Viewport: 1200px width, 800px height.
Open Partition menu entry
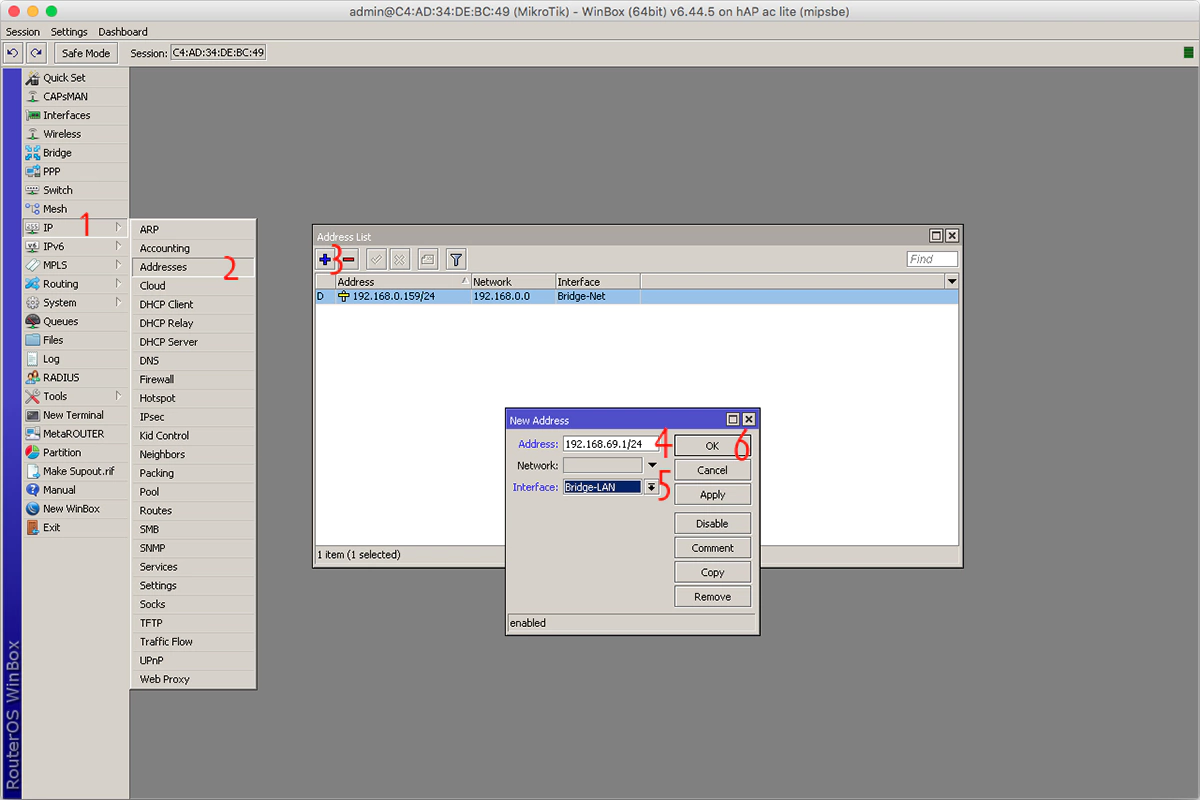[x=76, y=452]
